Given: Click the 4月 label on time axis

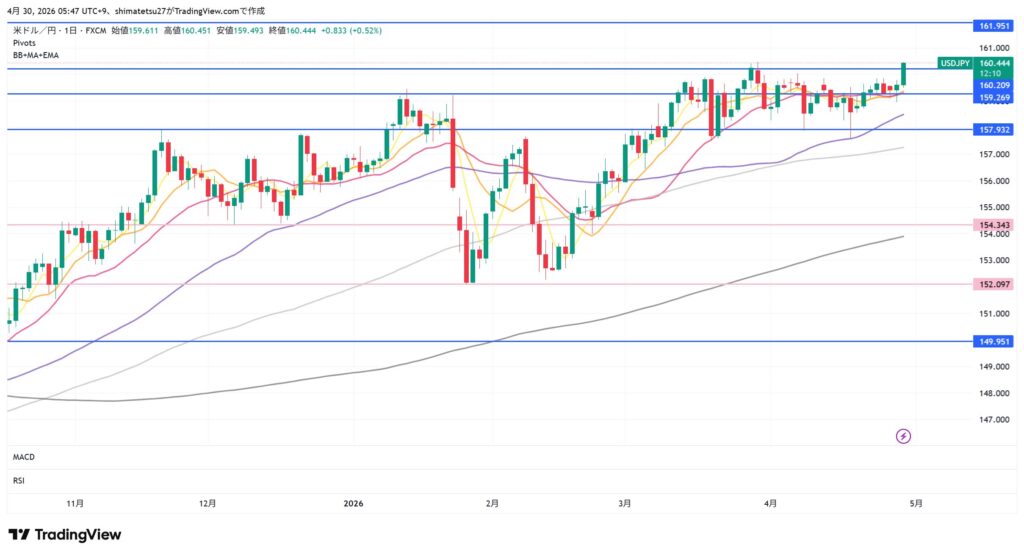Looking at the screenshot, I should 771,503.
